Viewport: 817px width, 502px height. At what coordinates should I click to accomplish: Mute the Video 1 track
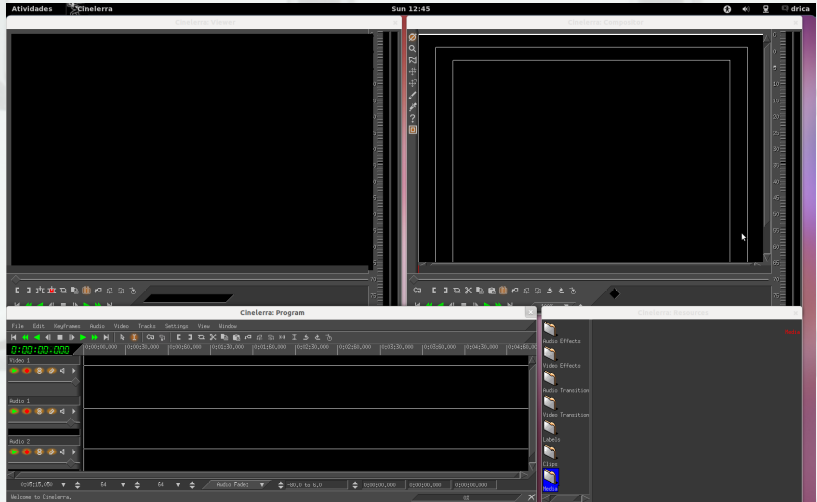tap(63, 371)
